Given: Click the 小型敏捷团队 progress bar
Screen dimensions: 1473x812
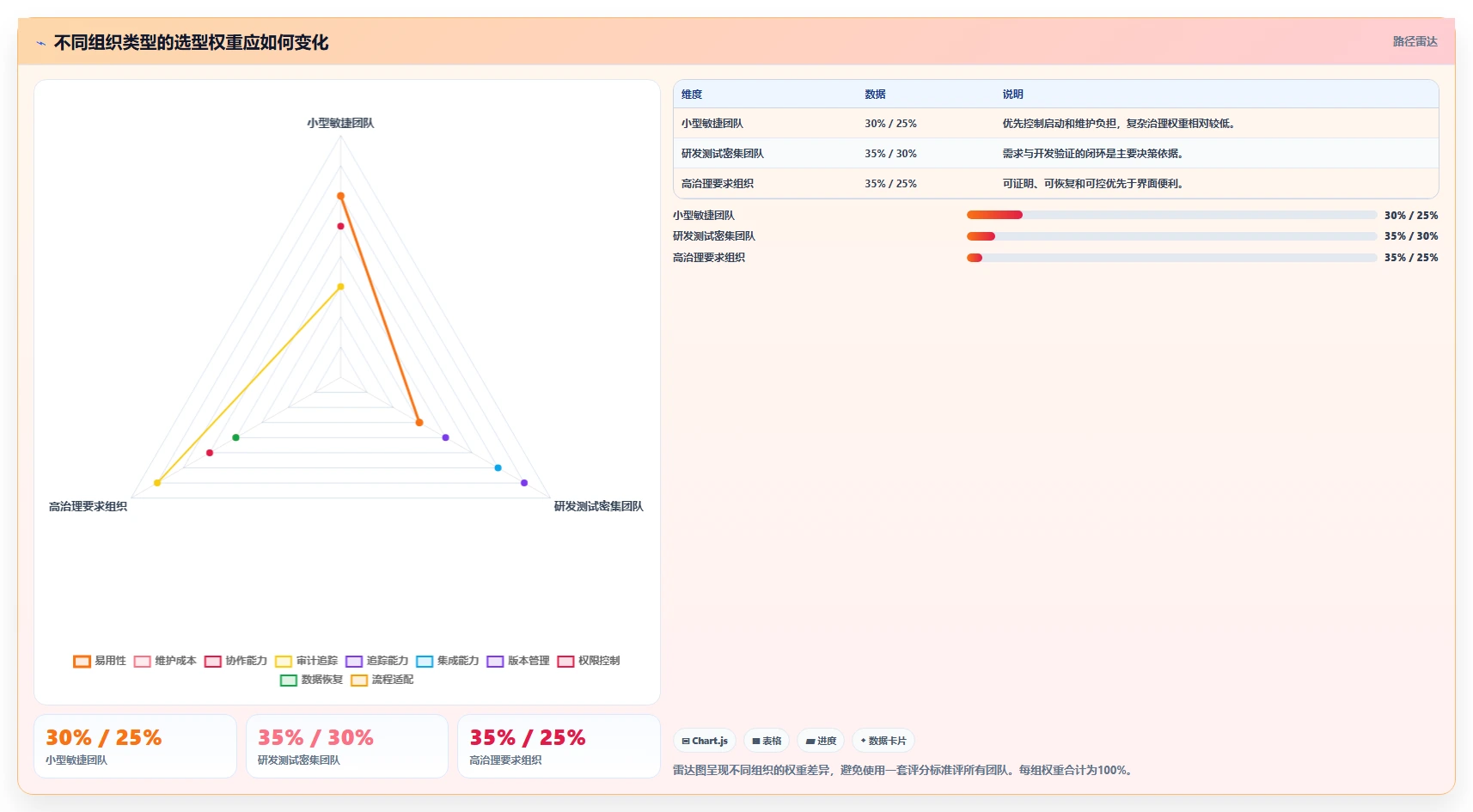Looking at the screenshot, I should 1171,215.
